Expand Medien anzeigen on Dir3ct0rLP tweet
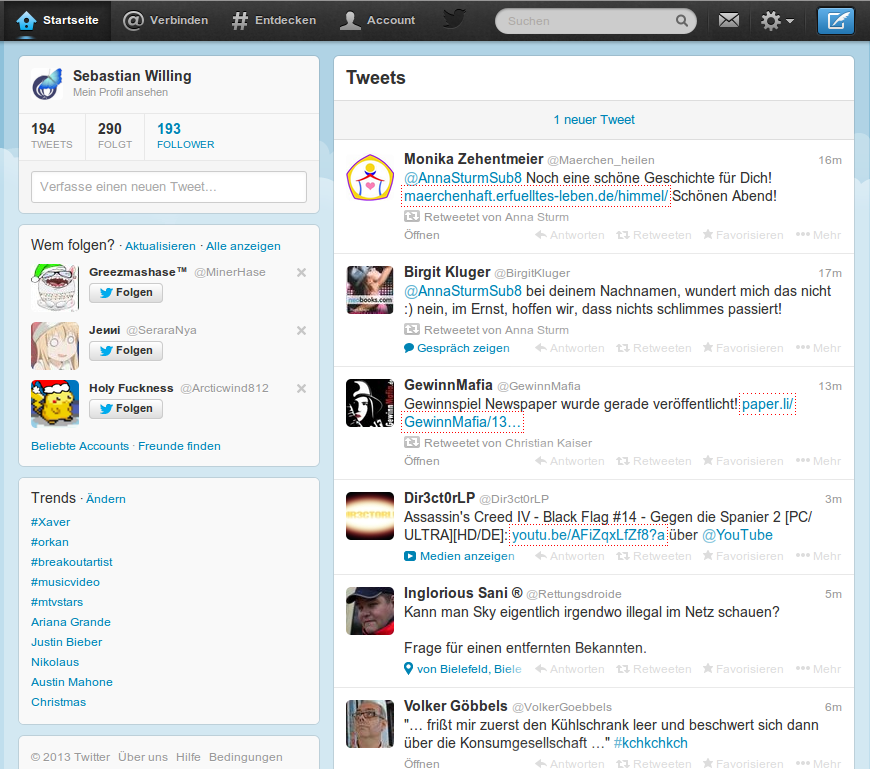This screenshot has width=870, height=769. pos(459,556)
